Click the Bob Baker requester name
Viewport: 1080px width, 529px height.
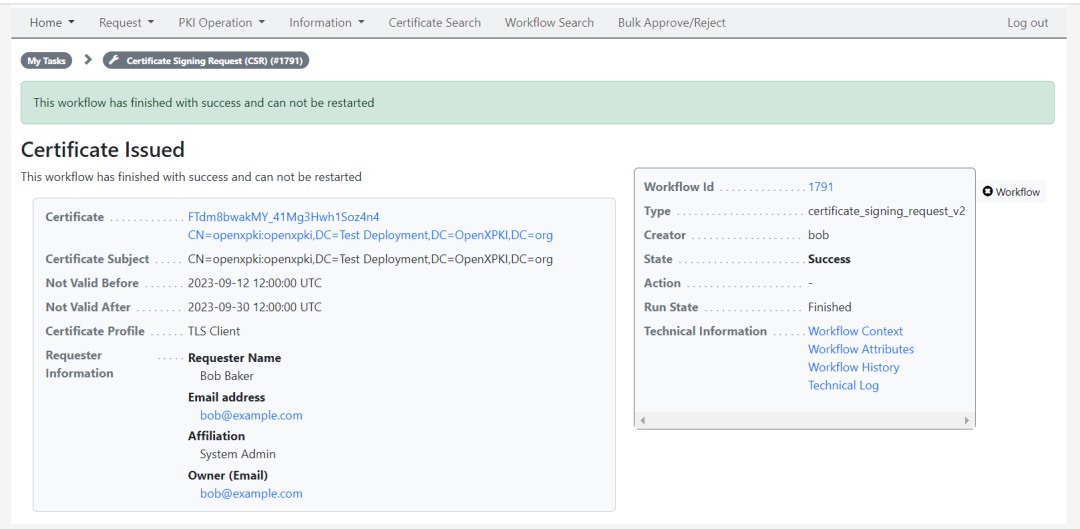point(227,376)
